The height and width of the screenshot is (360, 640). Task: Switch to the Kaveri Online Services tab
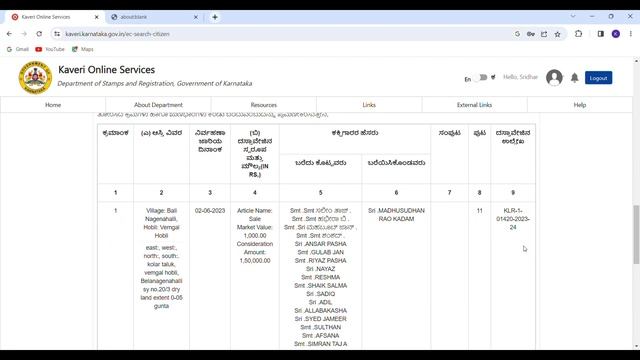coord(55,17)
